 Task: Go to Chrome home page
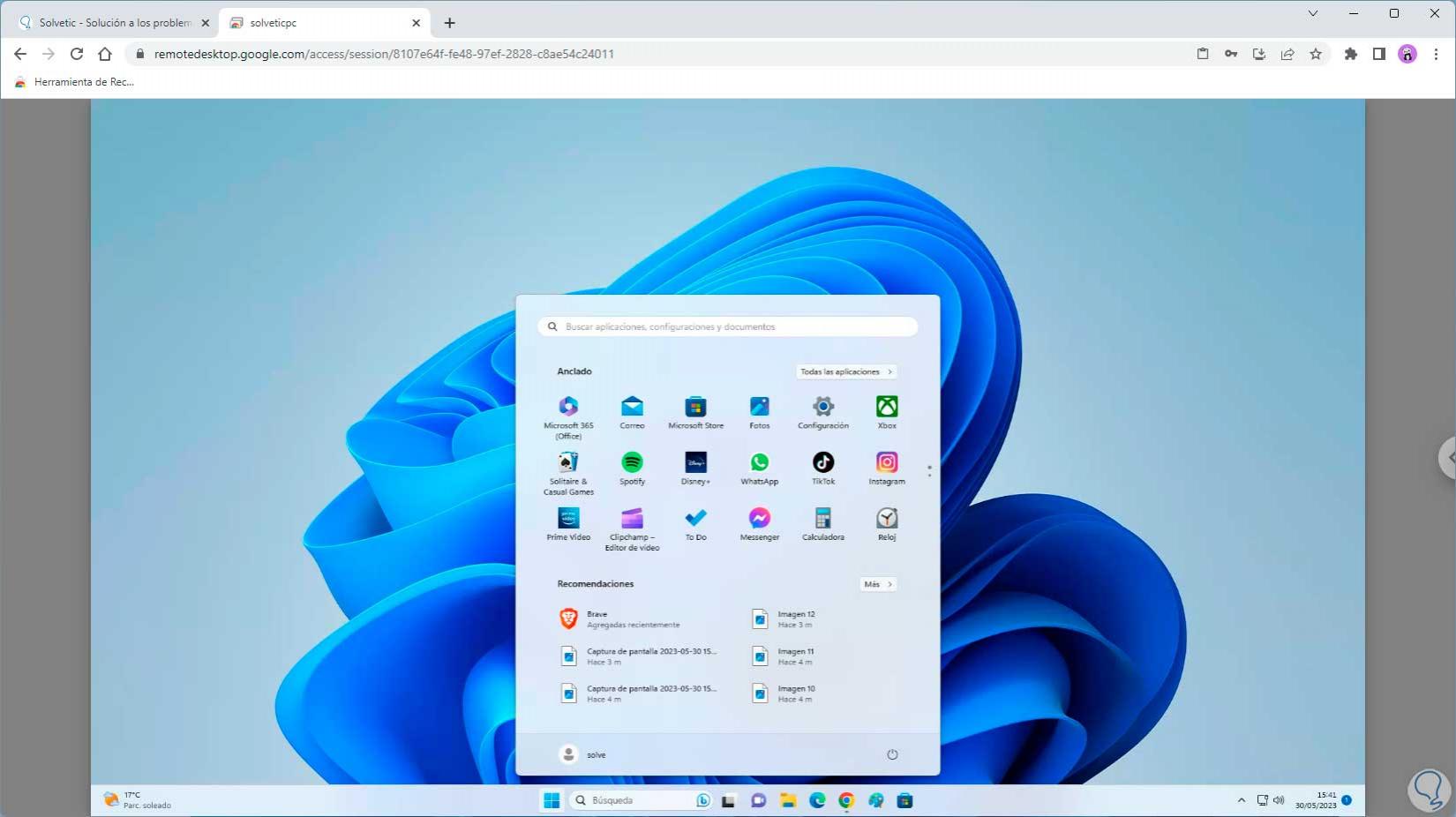[x=105, y=54]
